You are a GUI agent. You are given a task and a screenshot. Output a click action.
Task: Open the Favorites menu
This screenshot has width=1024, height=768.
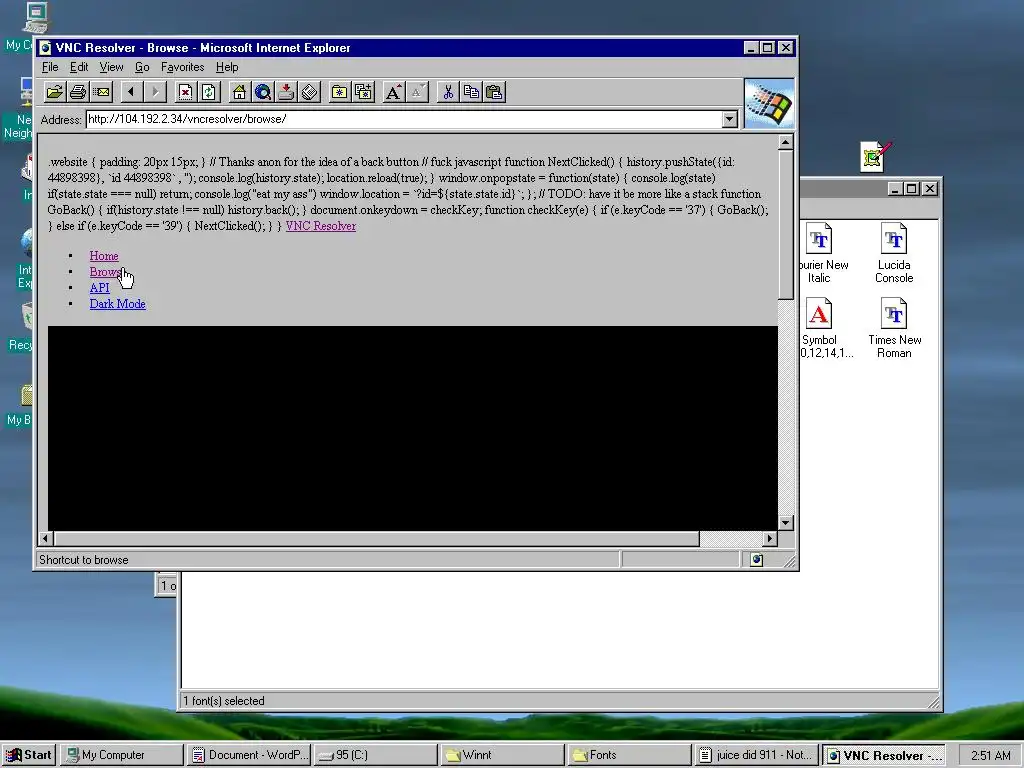click(x=182, y=67)
